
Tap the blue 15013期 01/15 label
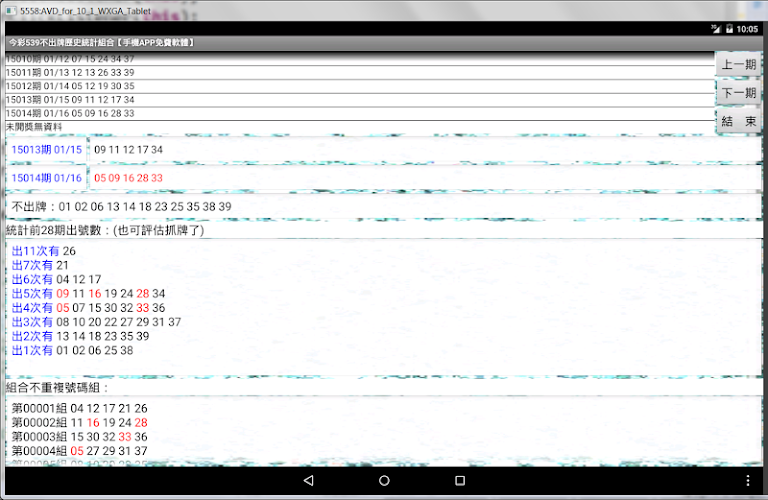(47, 149)
